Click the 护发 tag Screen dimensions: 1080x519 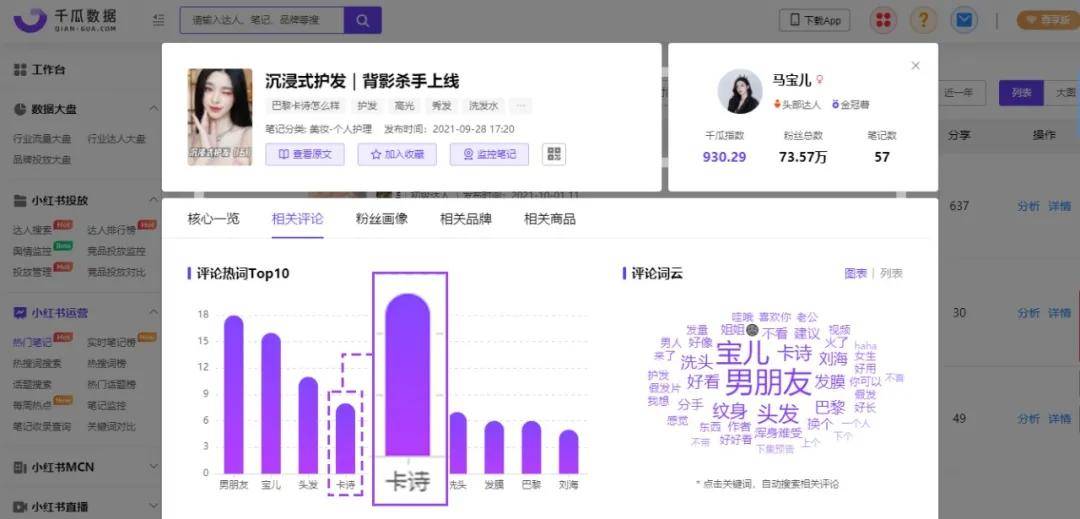point(367,106)
